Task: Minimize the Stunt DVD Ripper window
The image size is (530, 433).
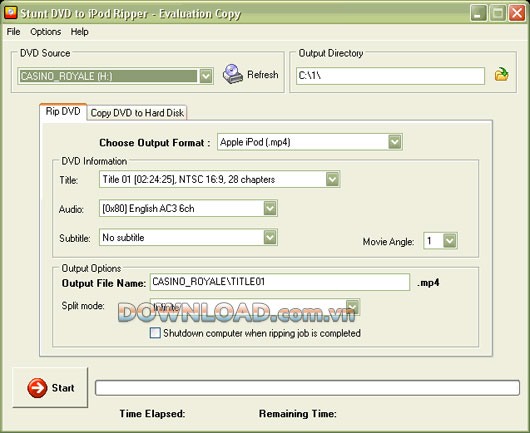Action: click(478, 13)
